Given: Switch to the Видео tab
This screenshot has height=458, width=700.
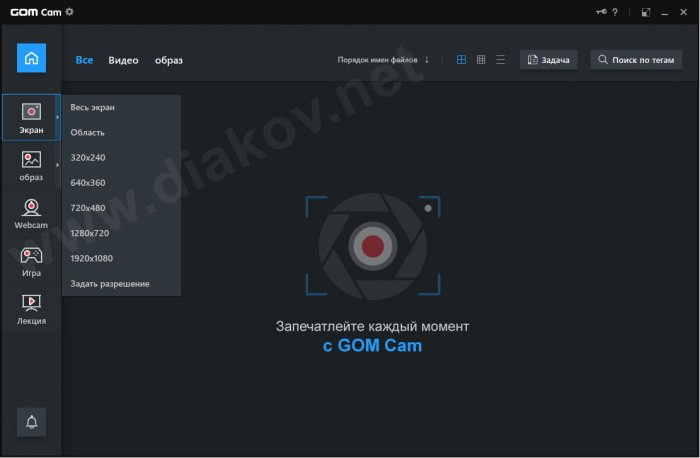Looking at the screenshot, I should [x=123, y=60].
